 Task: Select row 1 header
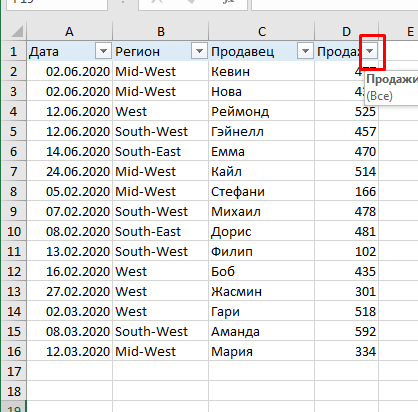coord(14,52)
